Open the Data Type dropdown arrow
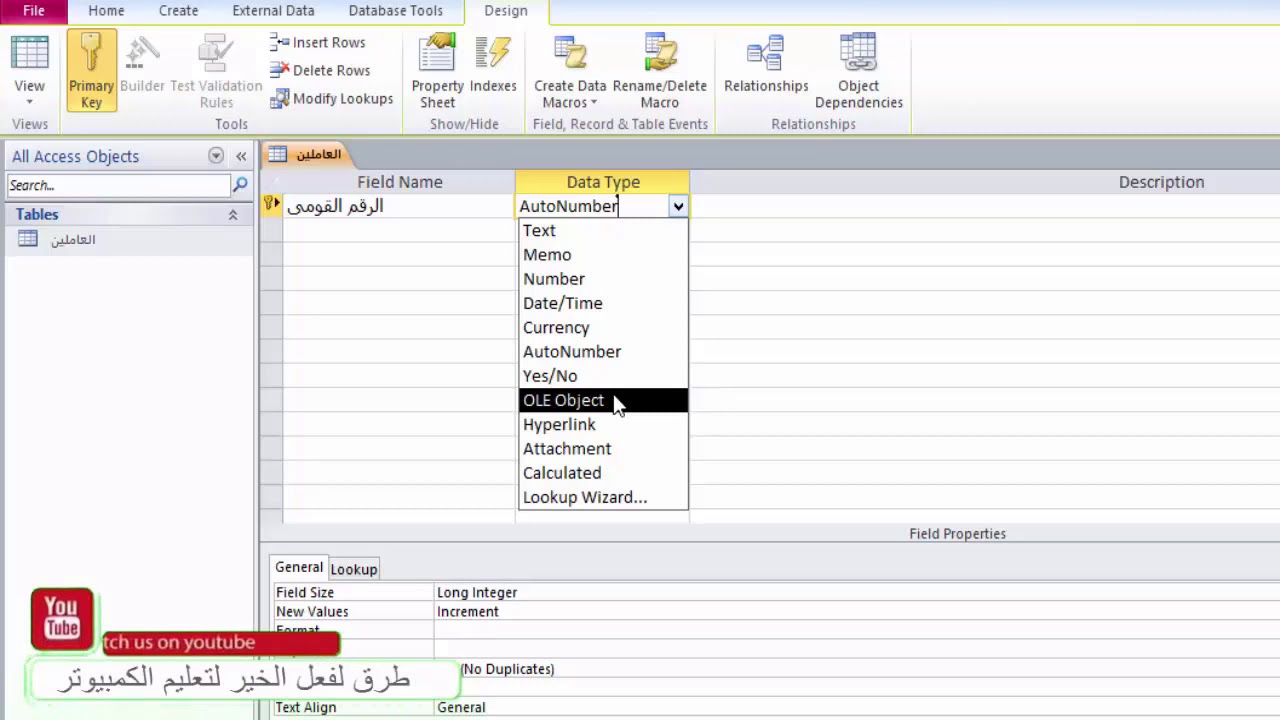This screenshot has height=720, width=1280. 678,206
